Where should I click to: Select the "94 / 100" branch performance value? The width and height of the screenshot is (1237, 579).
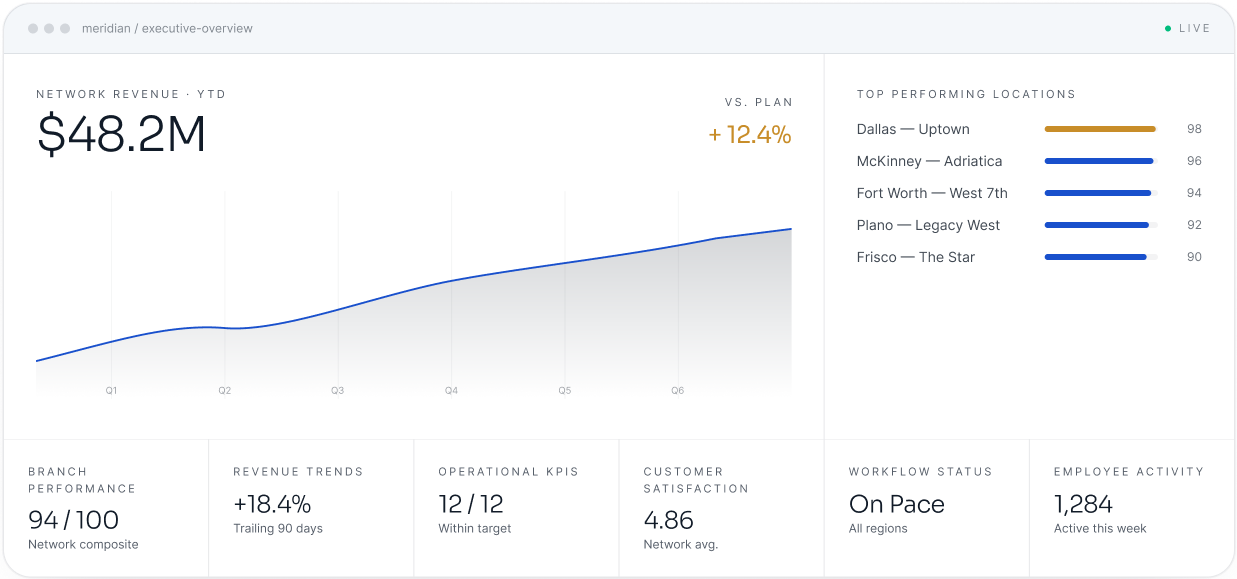click(73, 520)
